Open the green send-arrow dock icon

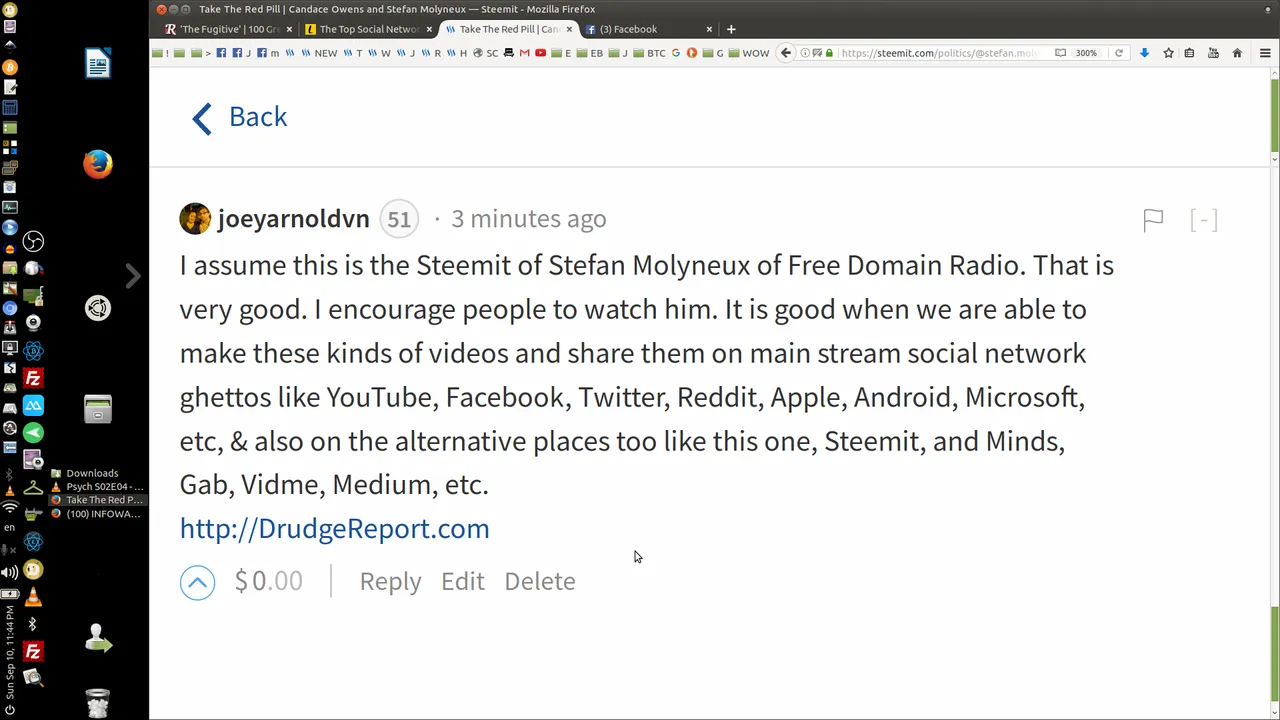click(33, 433)
